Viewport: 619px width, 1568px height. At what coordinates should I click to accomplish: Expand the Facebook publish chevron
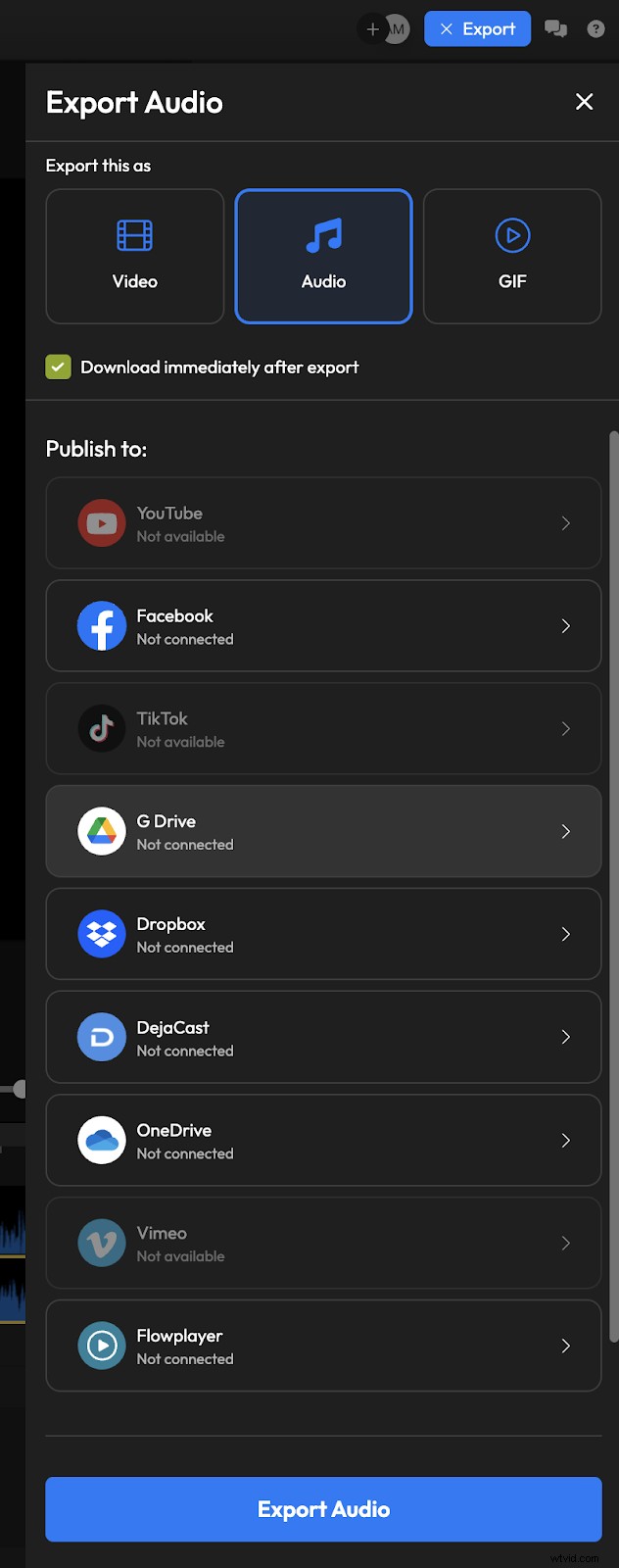pos(566,626)
